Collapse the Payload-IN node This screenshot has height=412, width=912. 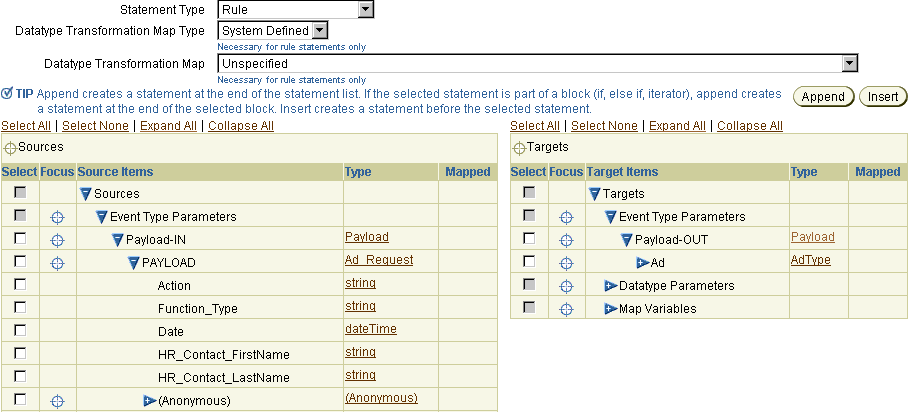click(x=118, y=240)
